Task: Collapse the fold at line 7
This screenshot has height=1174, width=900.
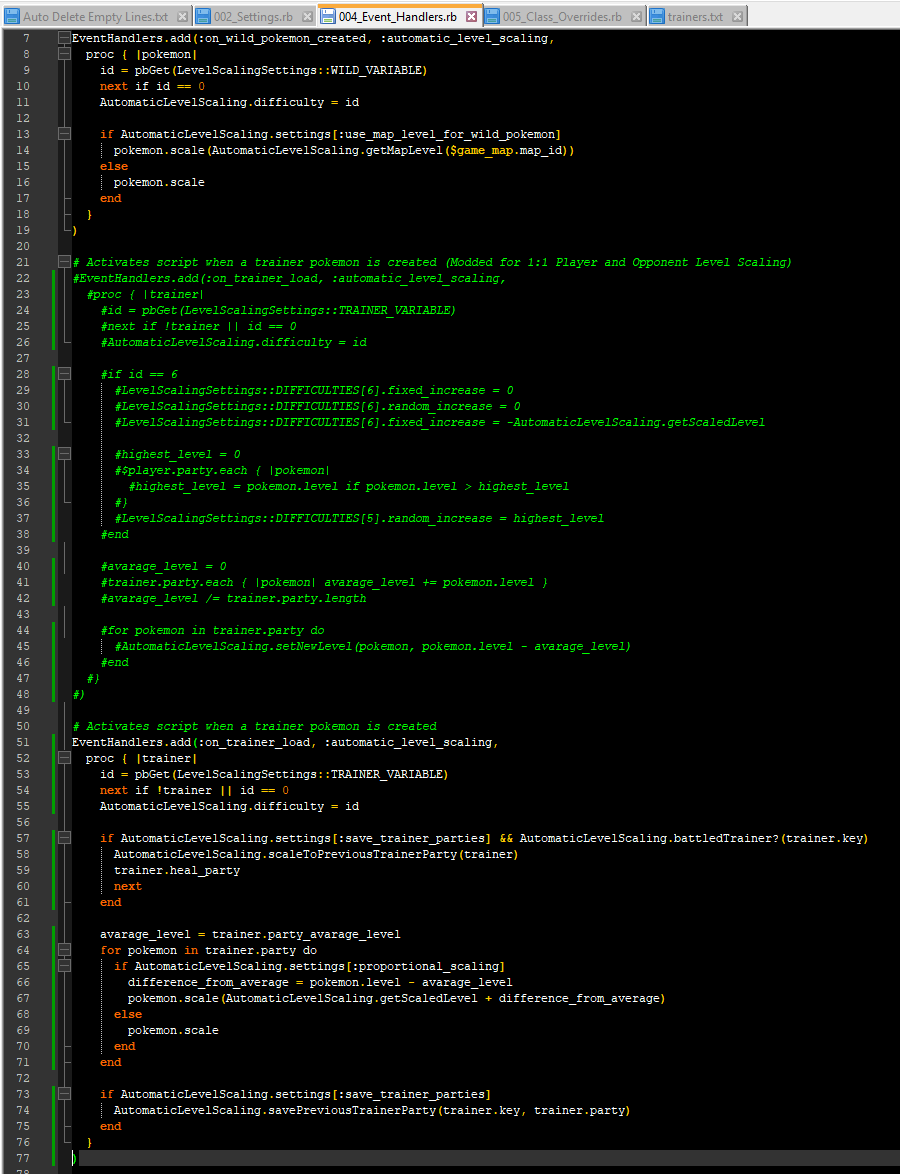Action: click(64, 38)
